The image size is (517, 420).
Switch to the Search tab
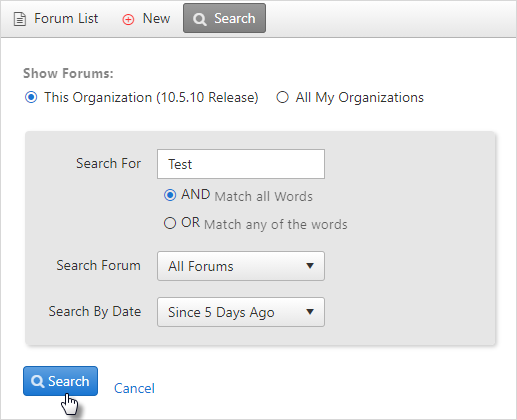tap(224, 18)
